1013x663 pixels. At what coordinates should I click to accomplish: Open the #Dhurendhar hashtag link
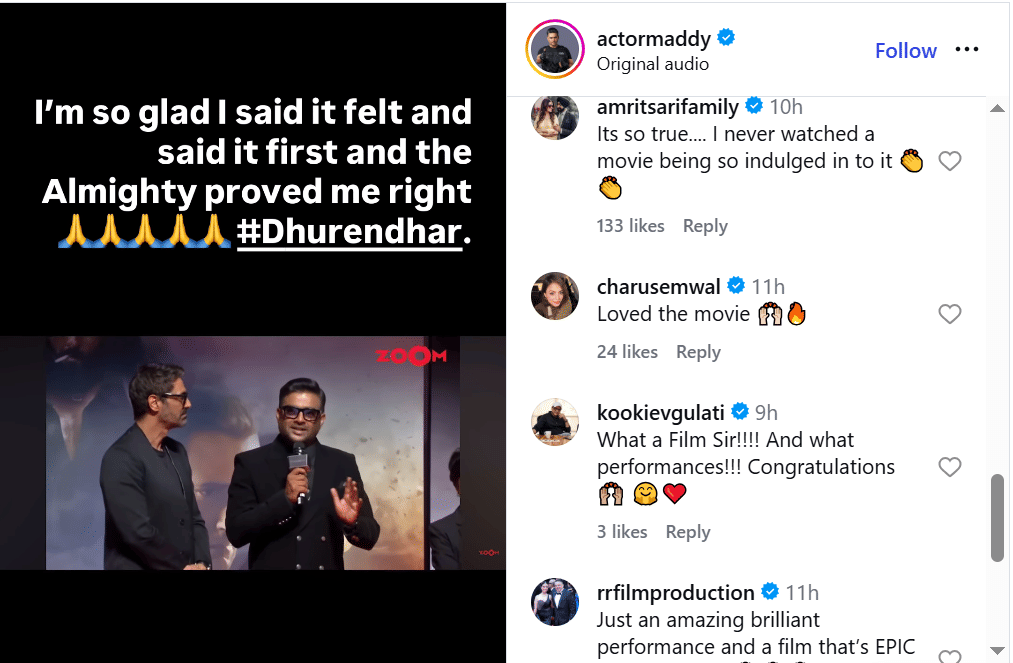click(x=350, y=231)
